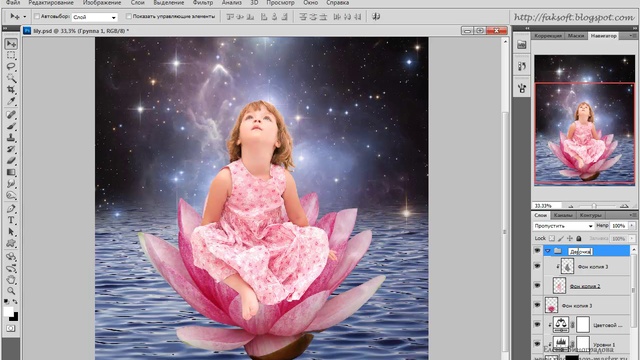Select the Brush tool

coord(11,126)
